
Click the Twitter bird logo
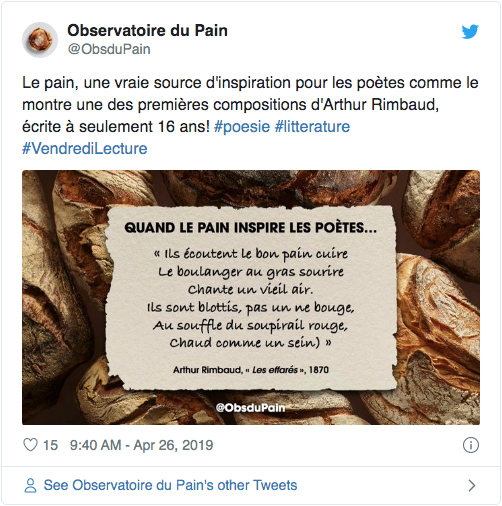[470, 32]
